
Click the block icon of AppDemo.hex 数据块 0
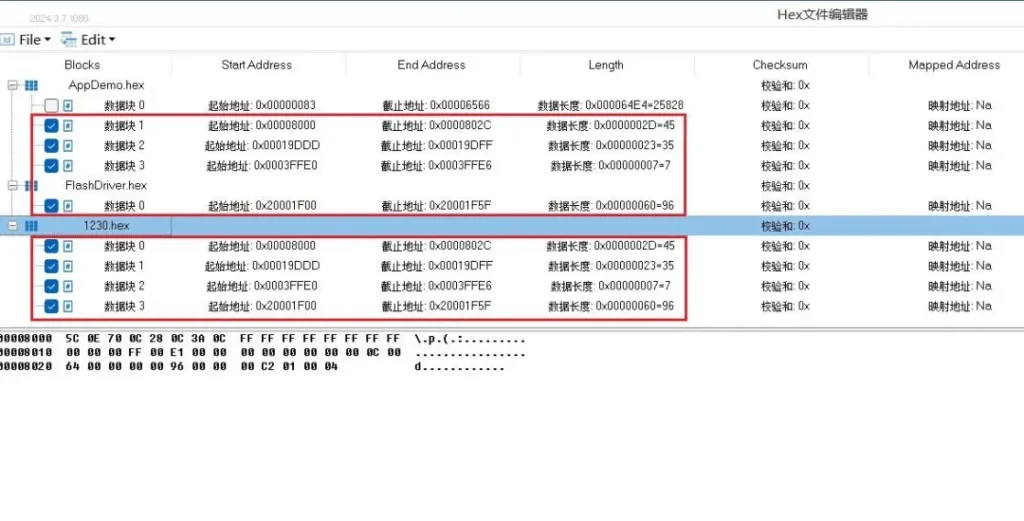point(69,106)
